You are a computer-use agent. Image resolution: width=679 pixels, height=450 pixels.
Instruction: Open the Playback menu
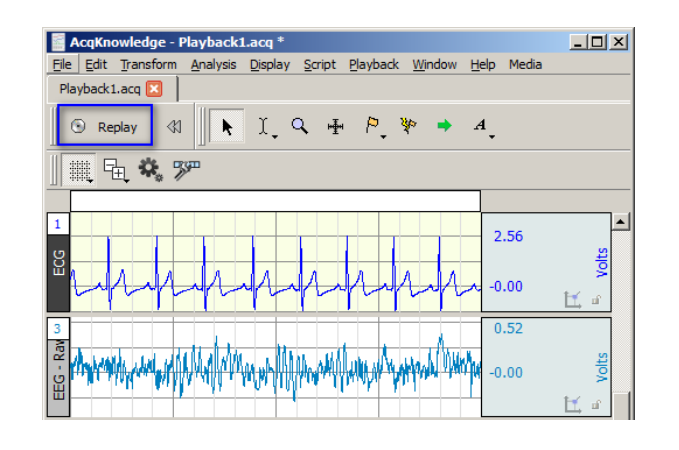[373, 65]
